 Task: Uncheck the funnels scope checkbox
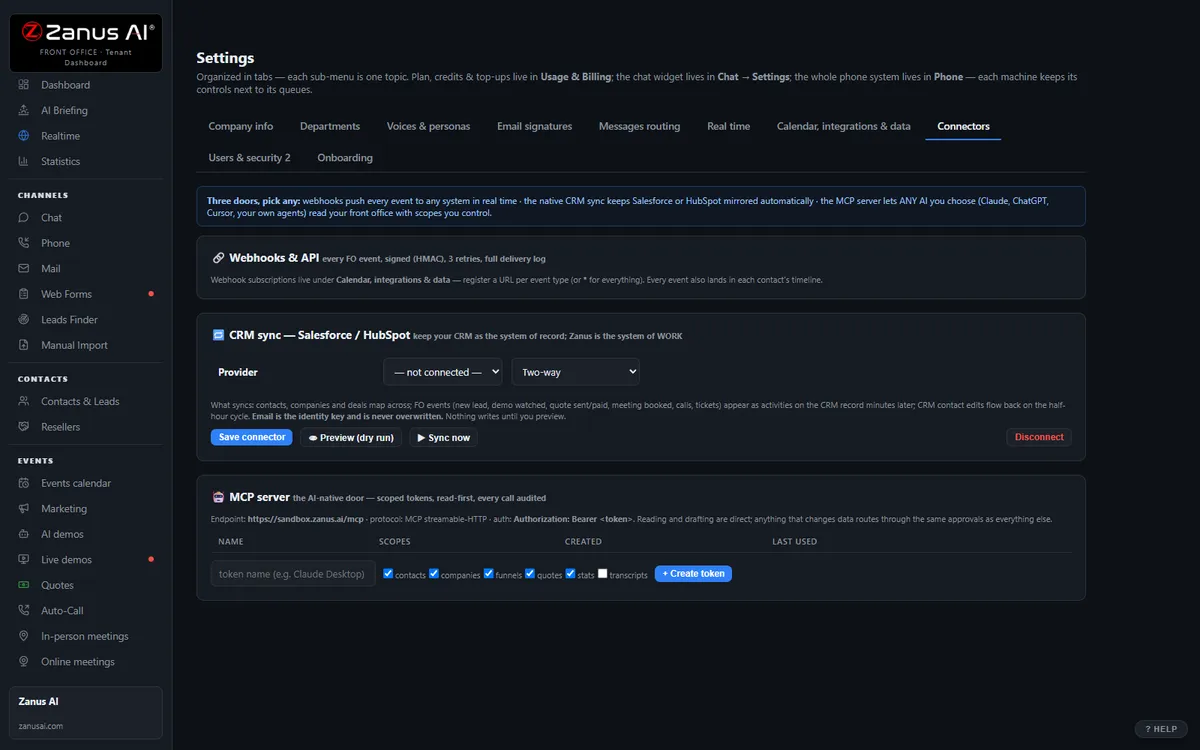point(488,574)
